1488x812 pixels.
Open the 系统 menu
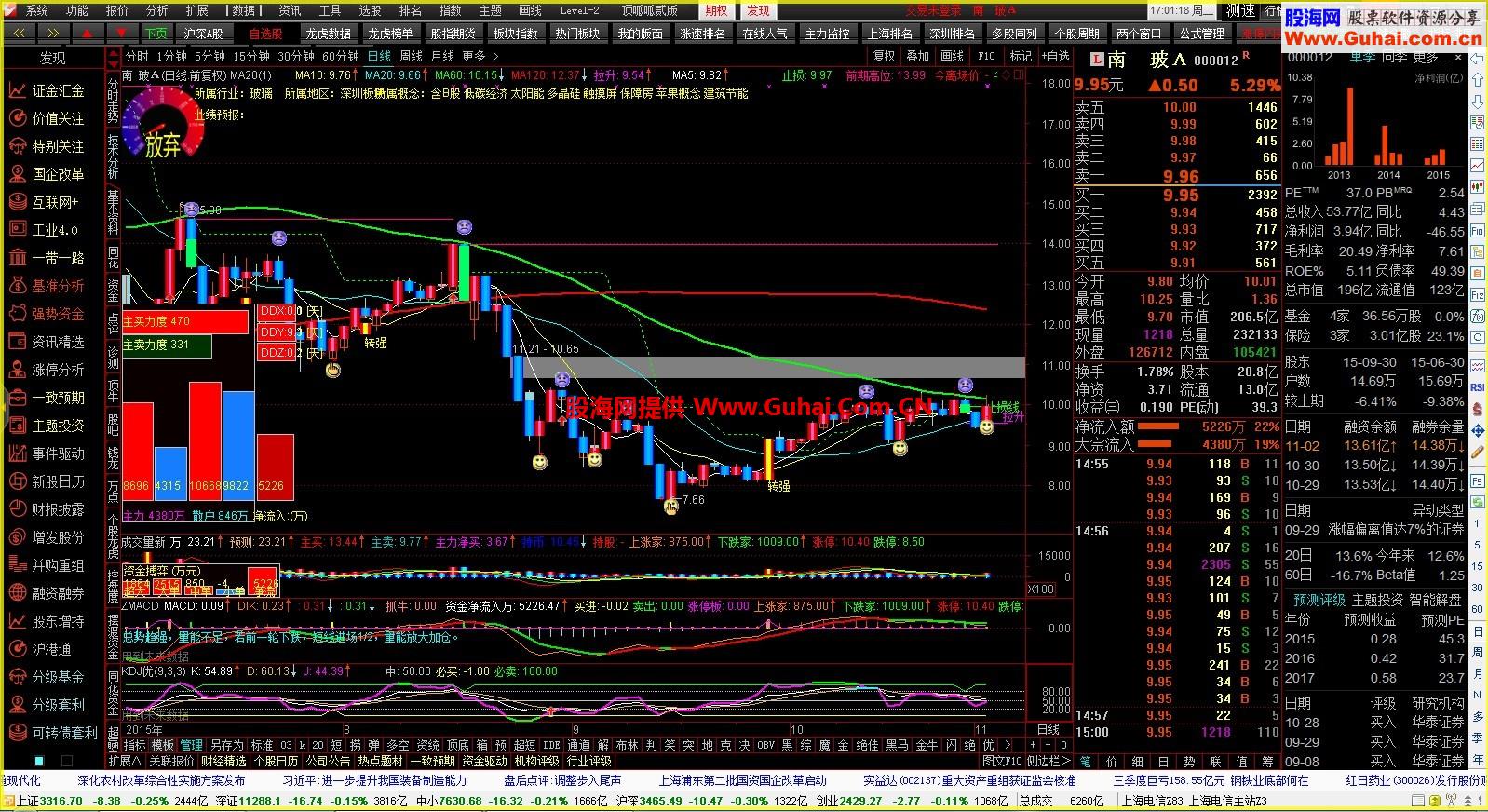pos(37,10)
